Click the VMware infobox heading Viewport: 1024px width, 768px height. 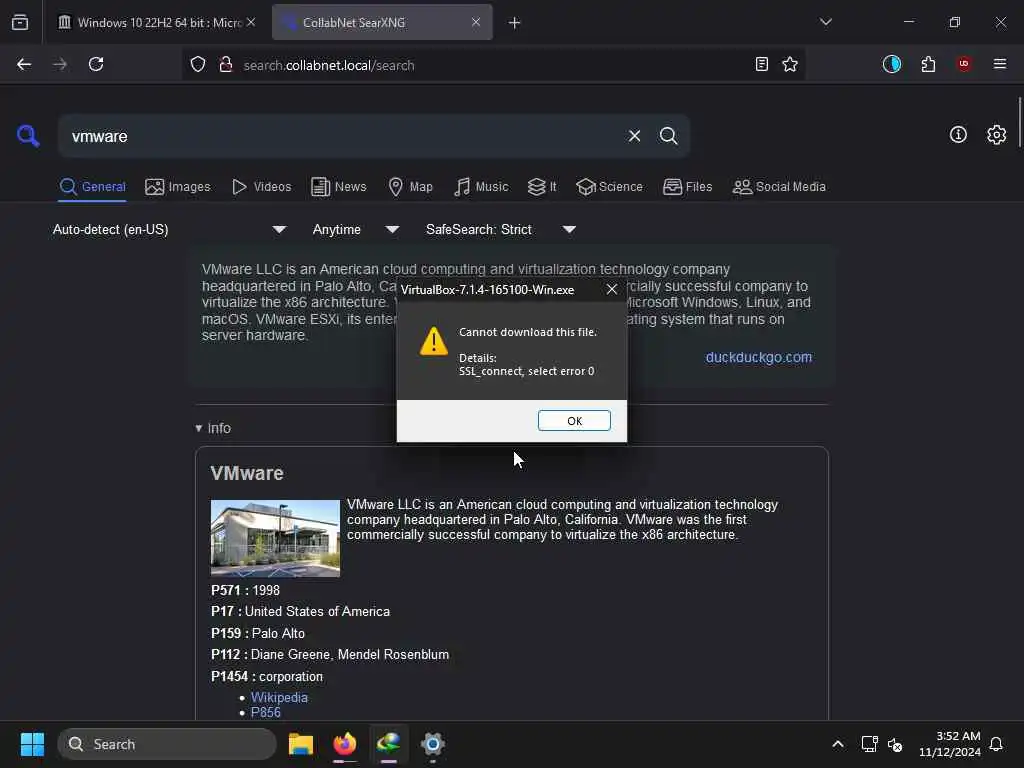coord(247,473)
